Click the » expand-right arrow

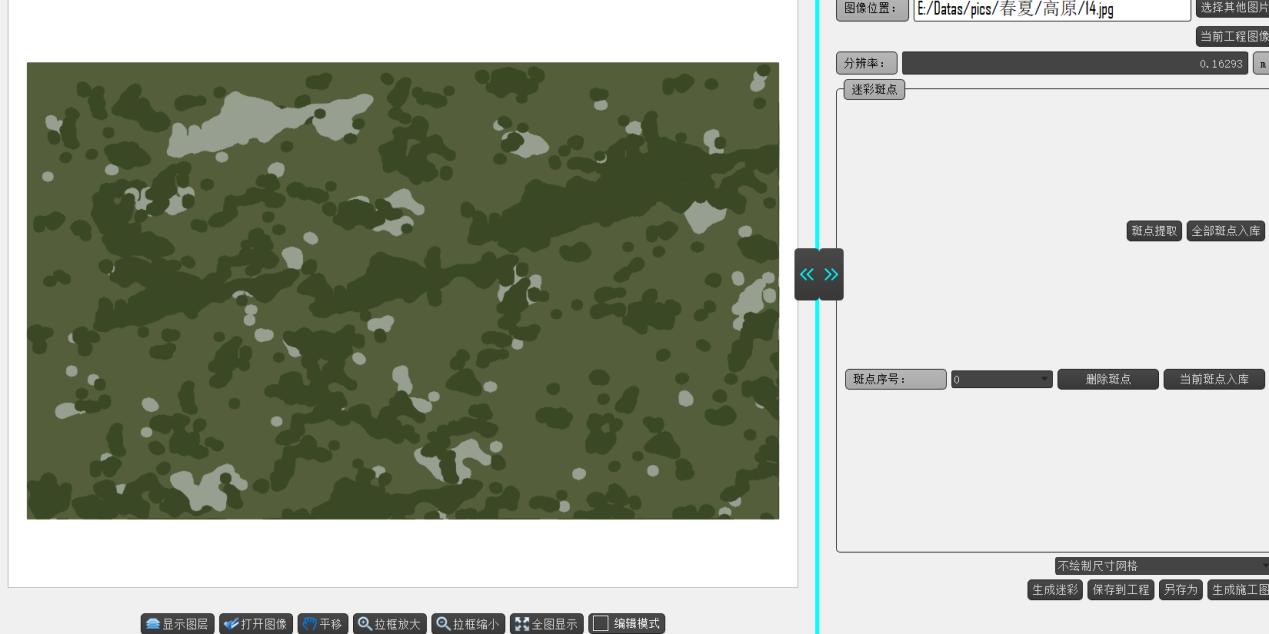(831, 274)
